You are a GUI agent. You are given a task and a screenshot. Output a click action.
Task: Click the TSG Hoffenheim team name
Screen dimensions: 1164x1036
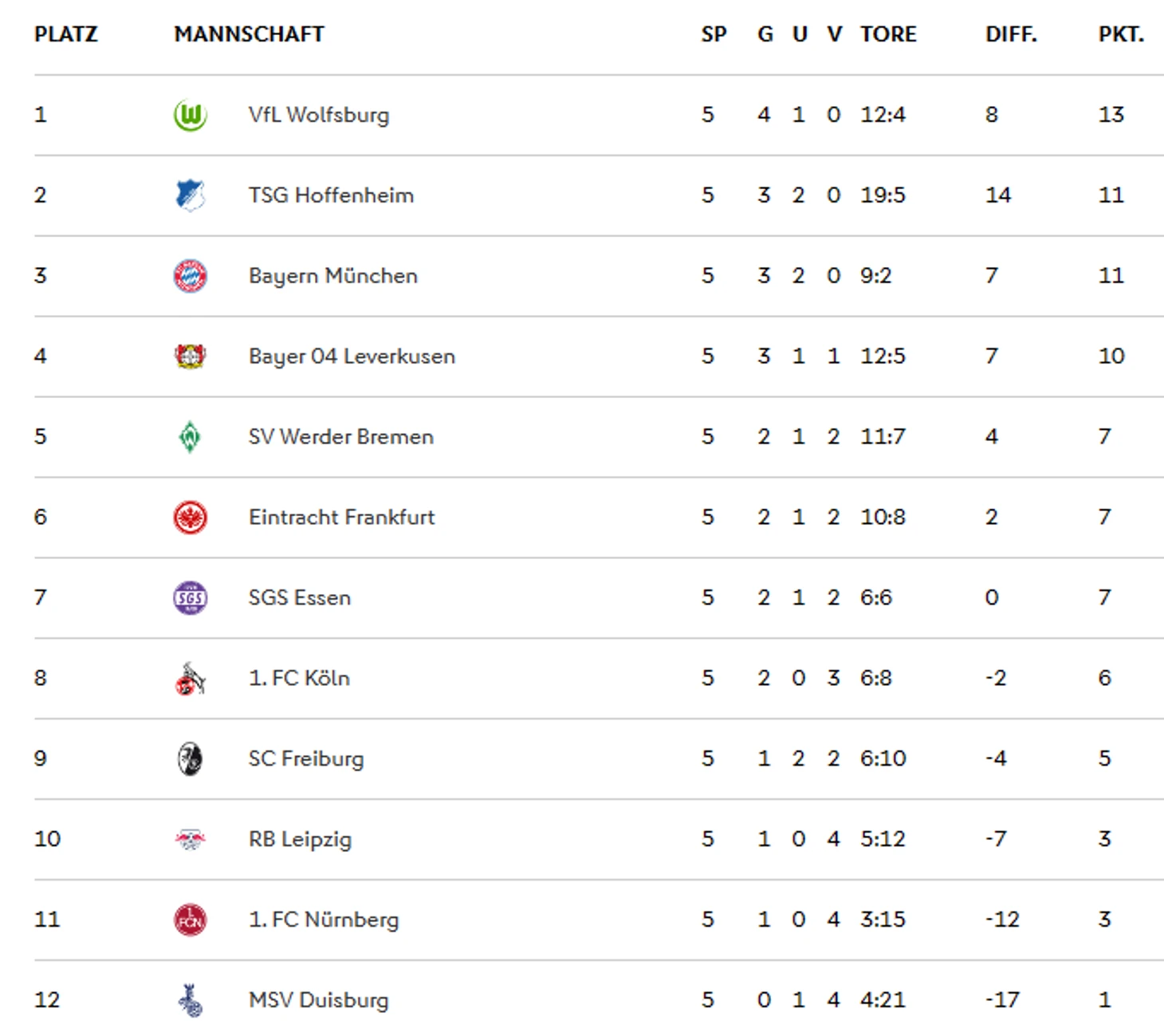coord(331,195)
